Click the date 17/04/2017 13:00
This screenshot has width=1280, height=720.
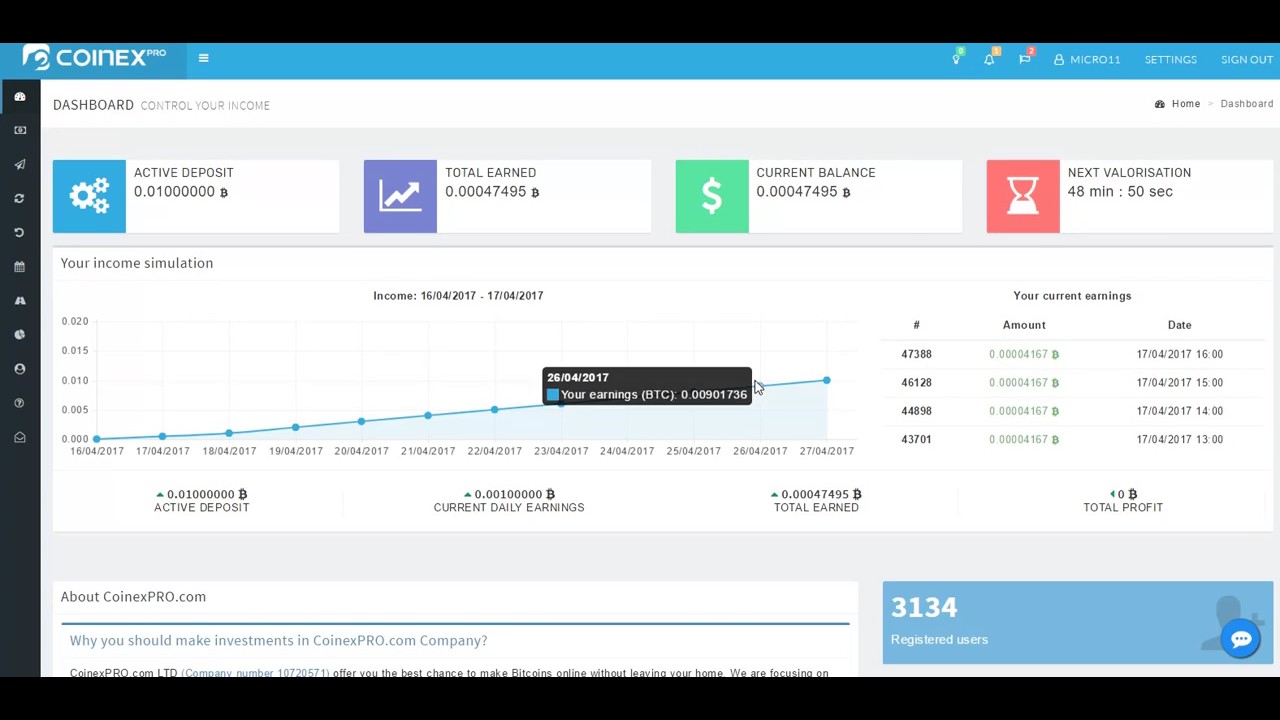click(x=1179, y=439)
